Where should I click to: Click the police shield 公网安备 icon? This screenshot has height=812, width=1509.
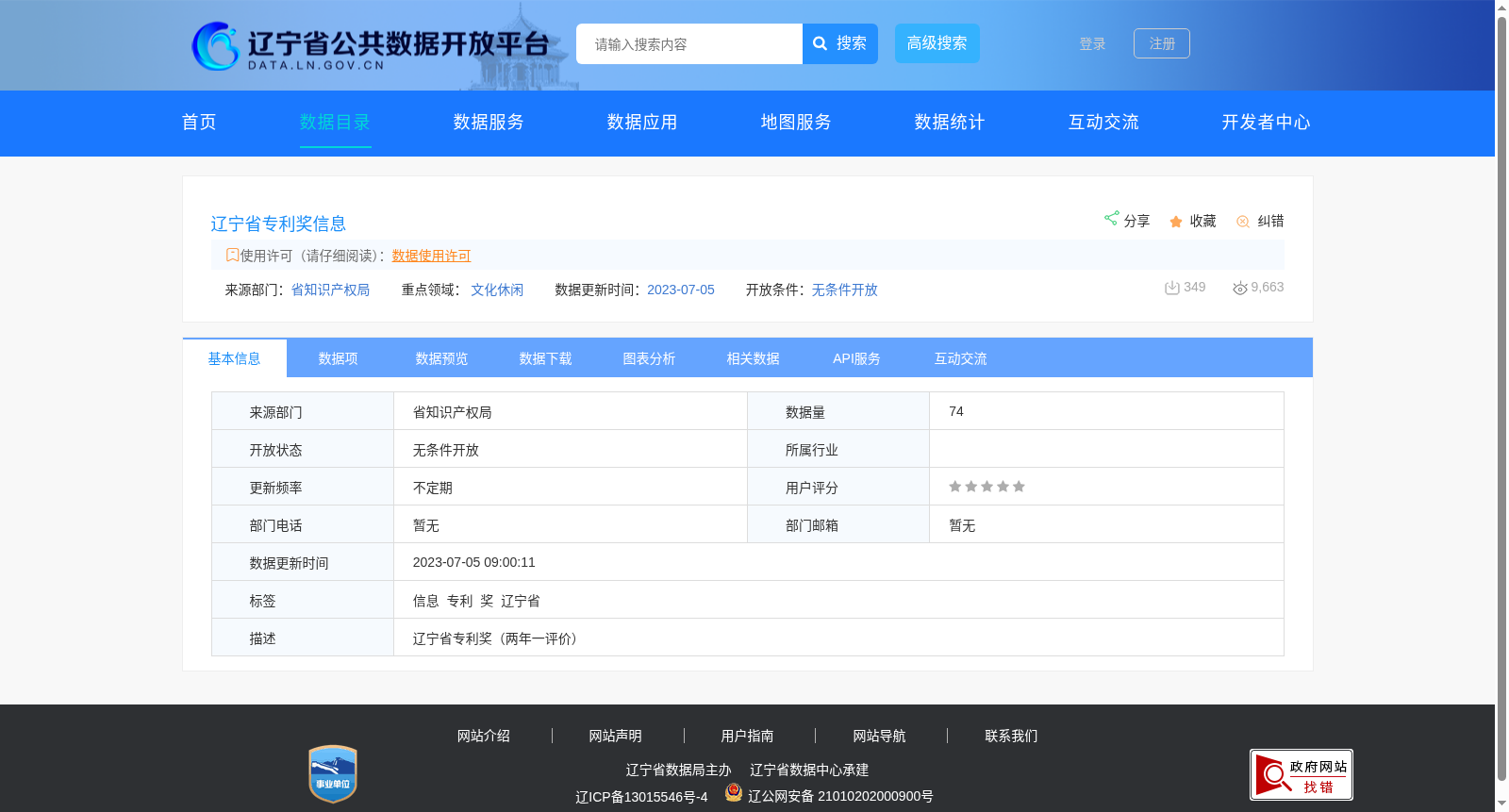pos(734,793)
